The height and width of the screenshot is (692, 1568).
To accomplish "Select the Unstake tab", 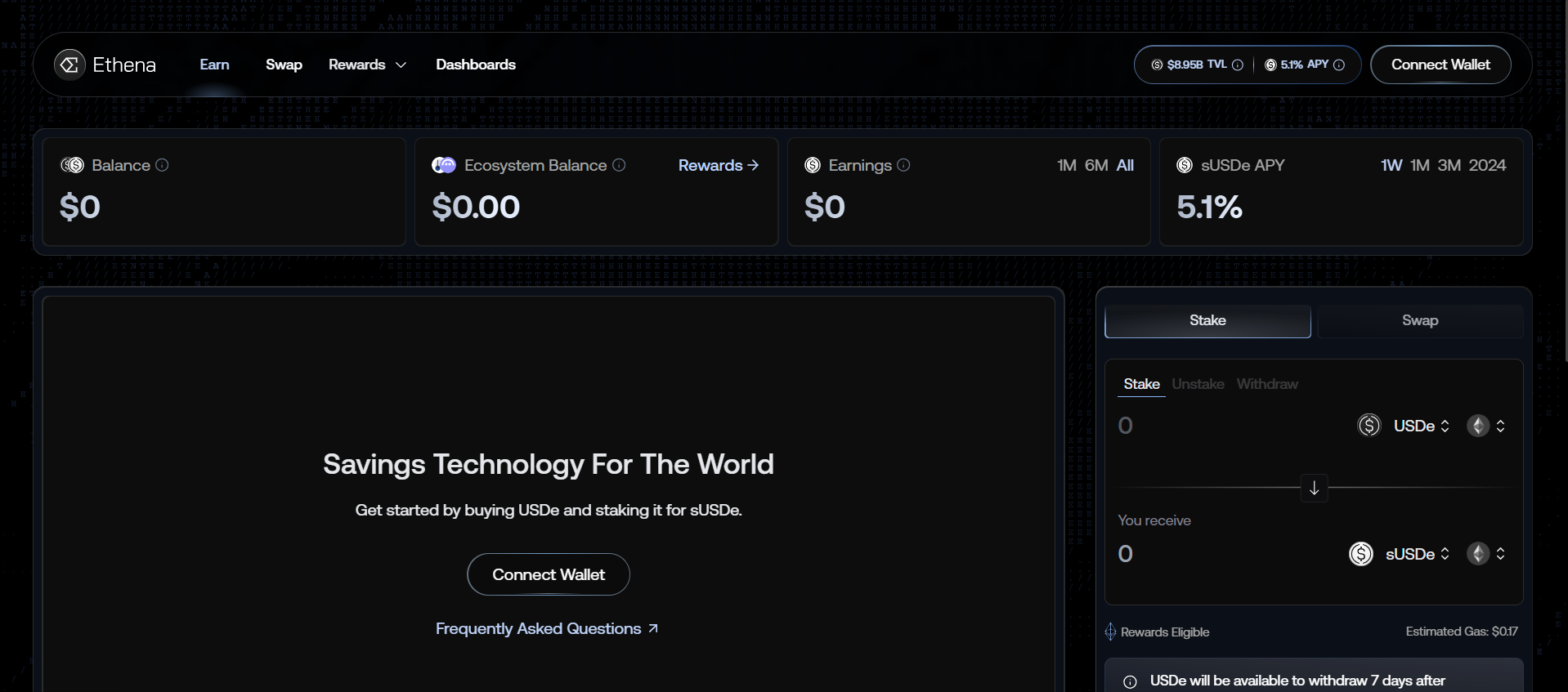I will point(1198,384).
